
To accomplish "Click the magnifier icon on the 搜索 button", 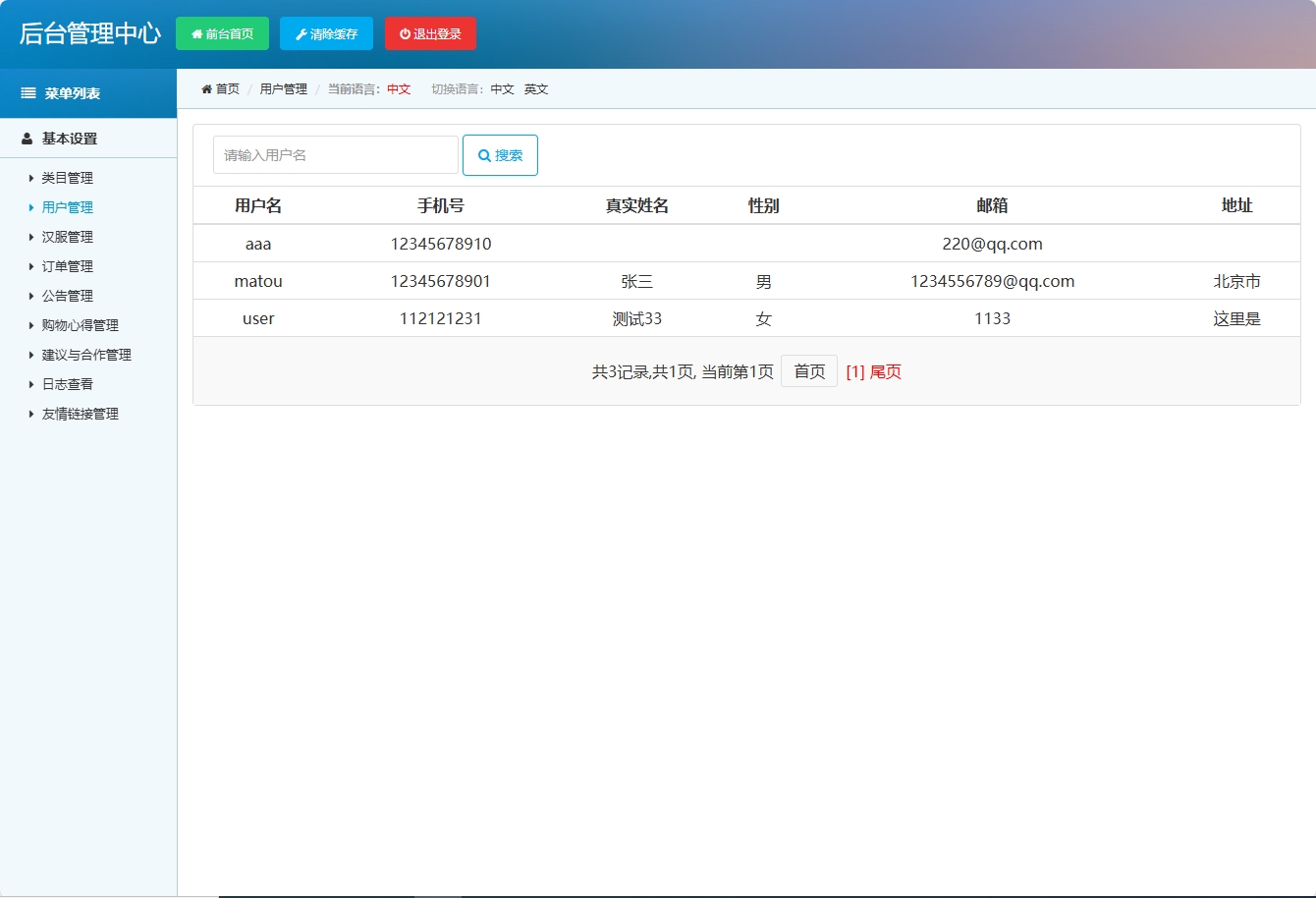I will (x=483, y=154).
